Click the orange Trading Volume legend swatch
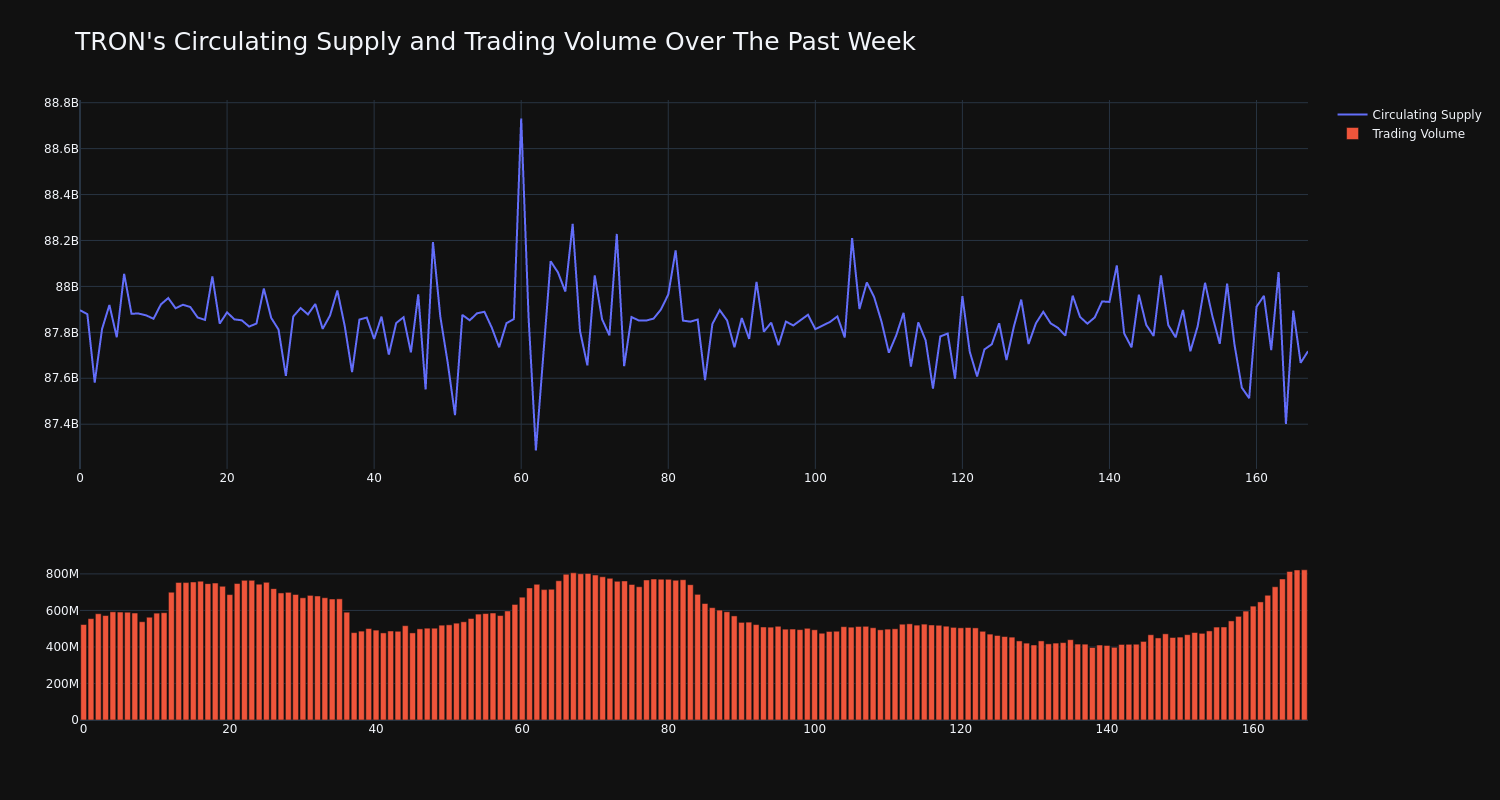 coord(1352,134)
